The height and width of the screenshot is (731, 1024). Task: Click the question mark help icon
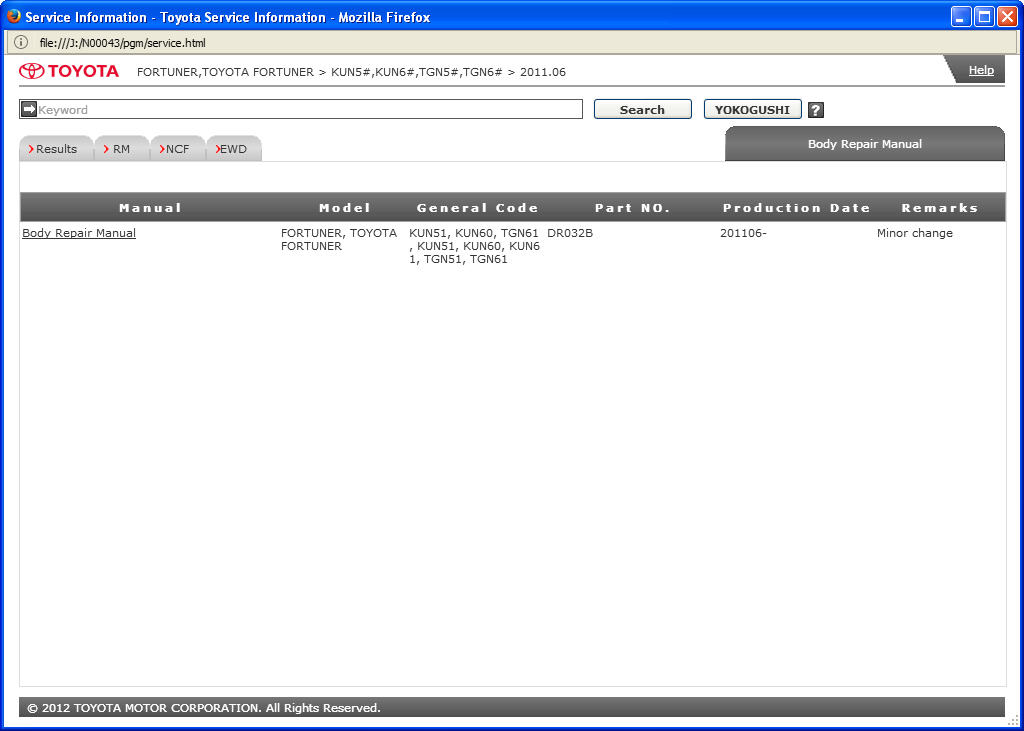click(x=816, y=110)
